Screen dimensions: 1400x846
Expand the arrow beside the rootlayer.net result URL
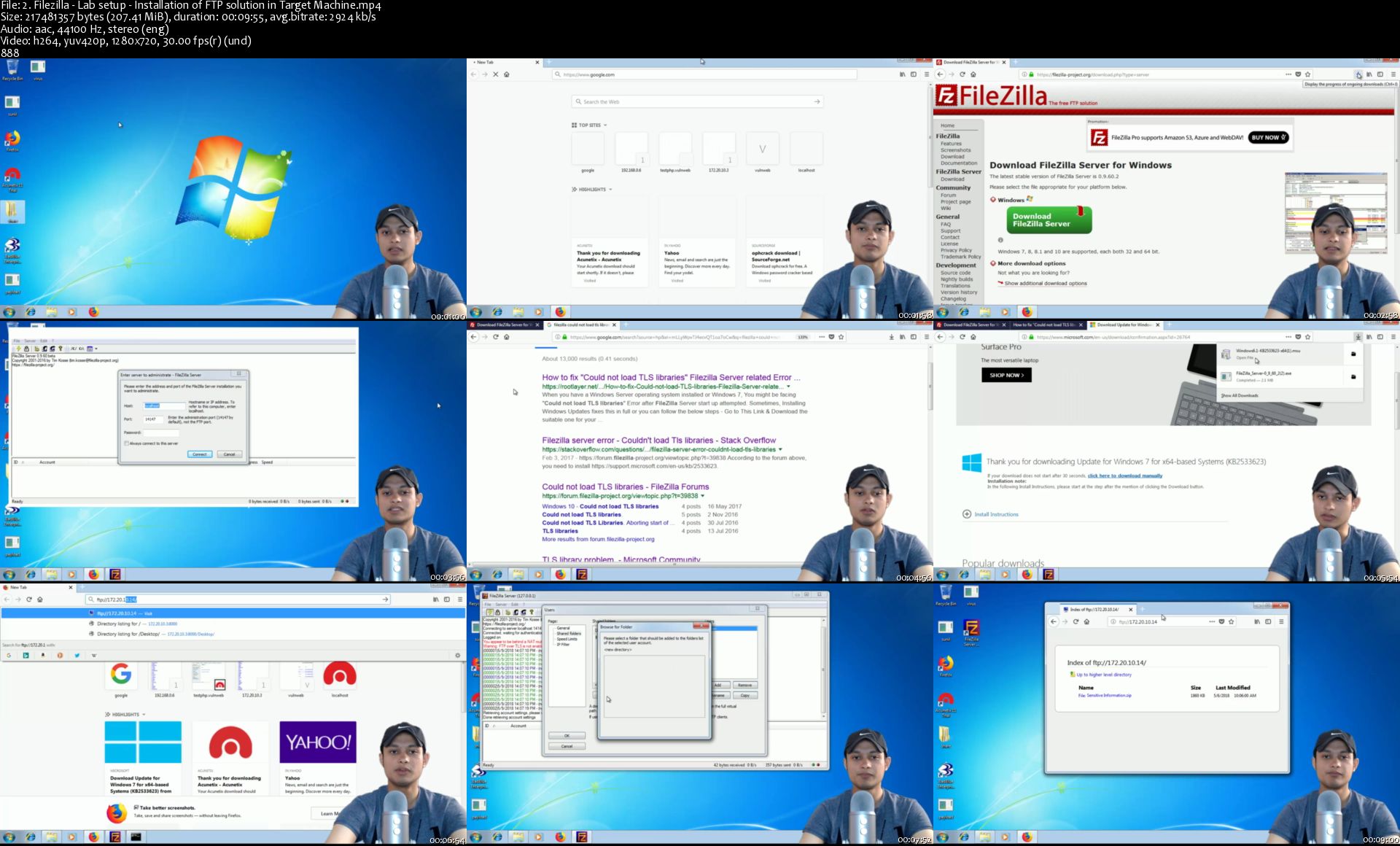[x=788, y=387]
